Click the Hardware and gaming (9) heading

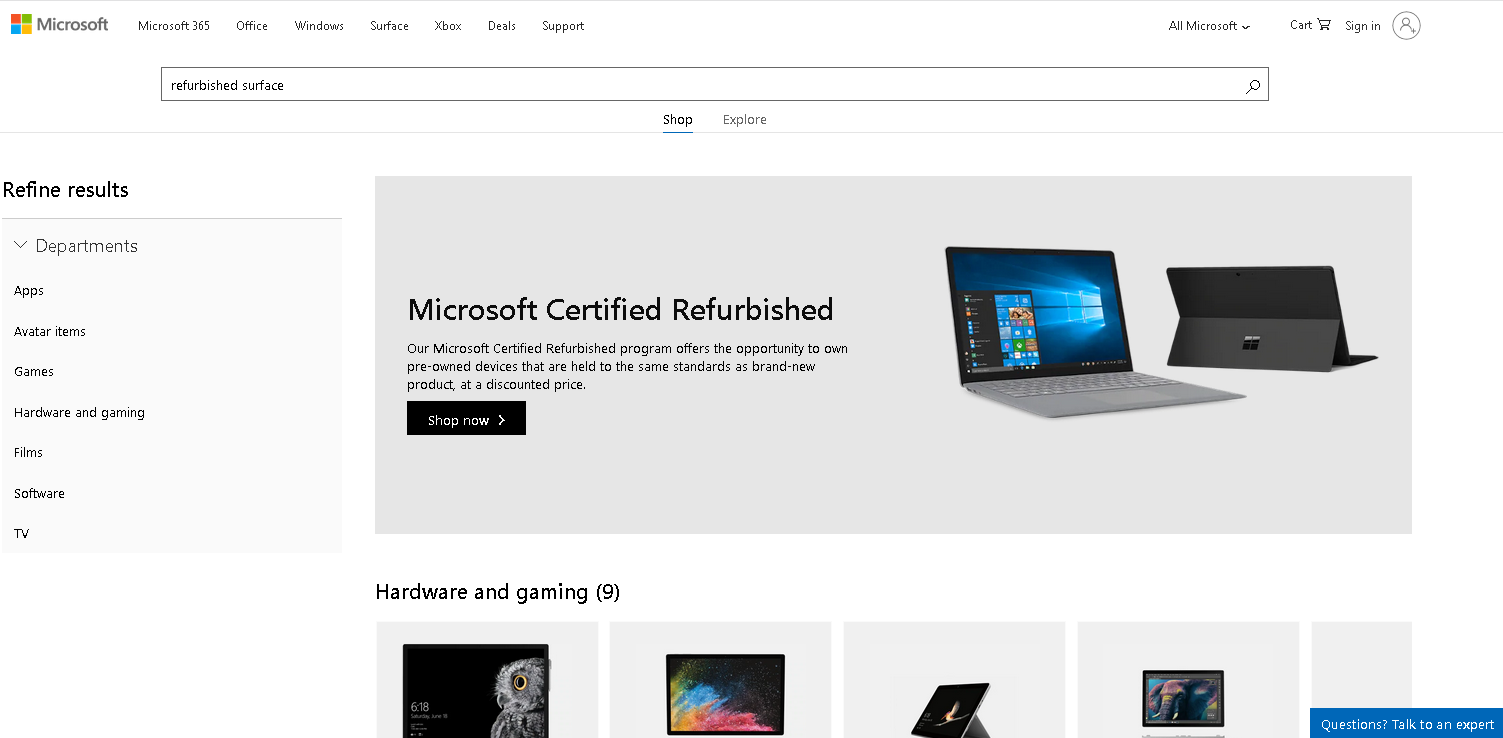(x=497, y=592)
